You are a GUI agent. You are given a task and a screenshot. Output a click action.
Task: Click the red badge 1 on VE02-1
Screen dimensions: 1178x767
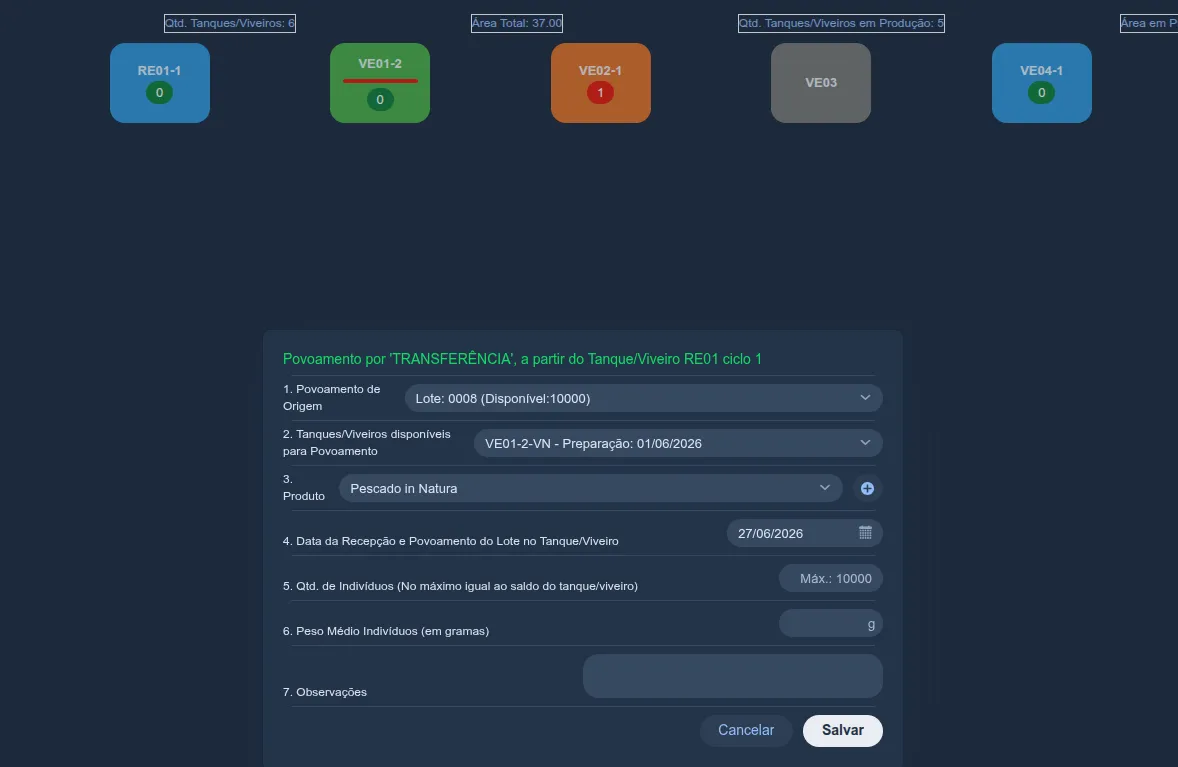tap(600, 92)
